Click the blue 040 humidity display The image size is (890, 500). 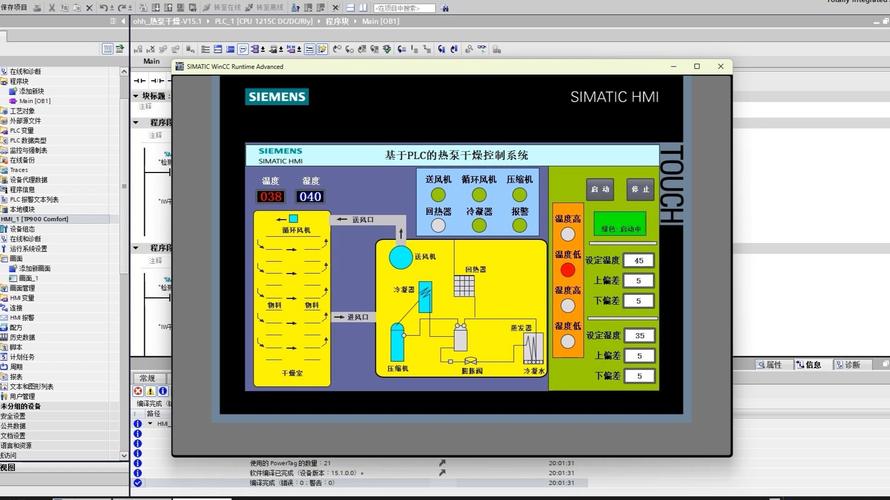pos(310,196)
